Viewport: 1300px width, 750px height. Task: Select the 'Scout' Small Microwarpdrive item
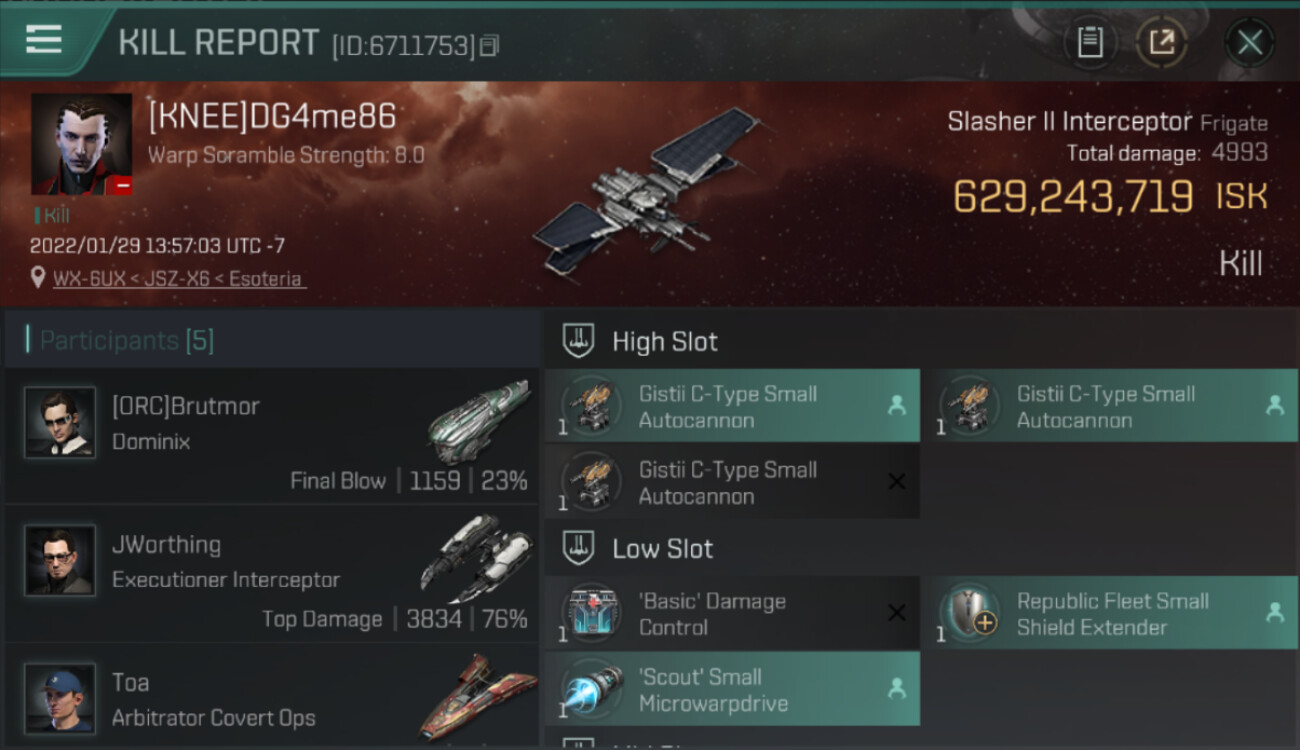tap(732, 689)
